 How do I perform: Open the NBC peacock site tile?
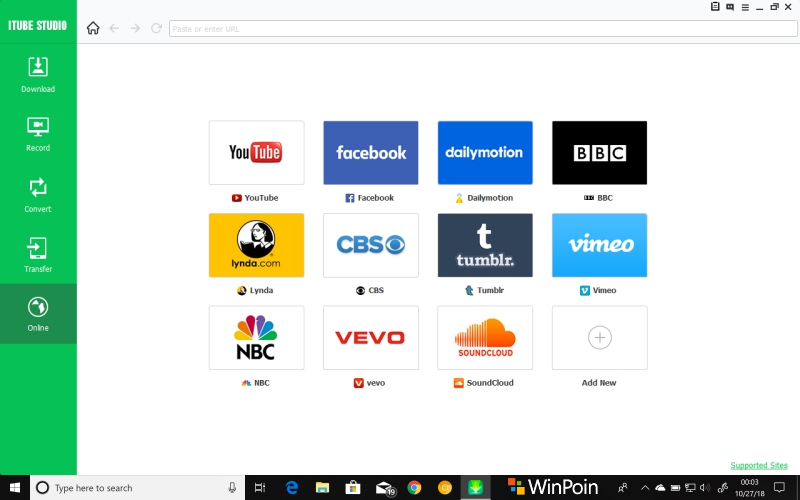point(257,338)
